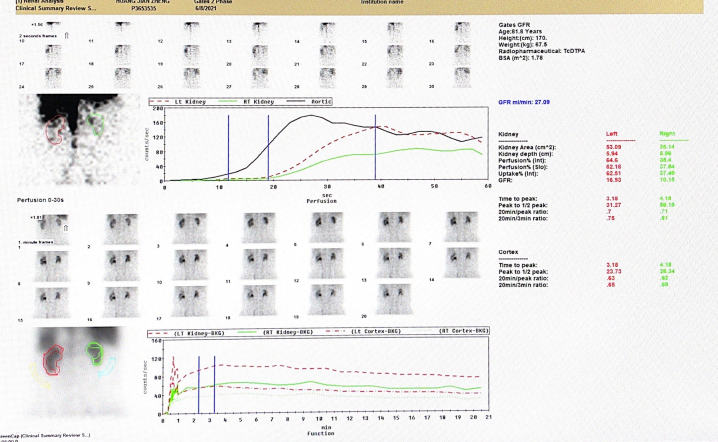Click the blue marker near 2 min in function chart
Screen dimensions: 718x442
pos(199,385)
